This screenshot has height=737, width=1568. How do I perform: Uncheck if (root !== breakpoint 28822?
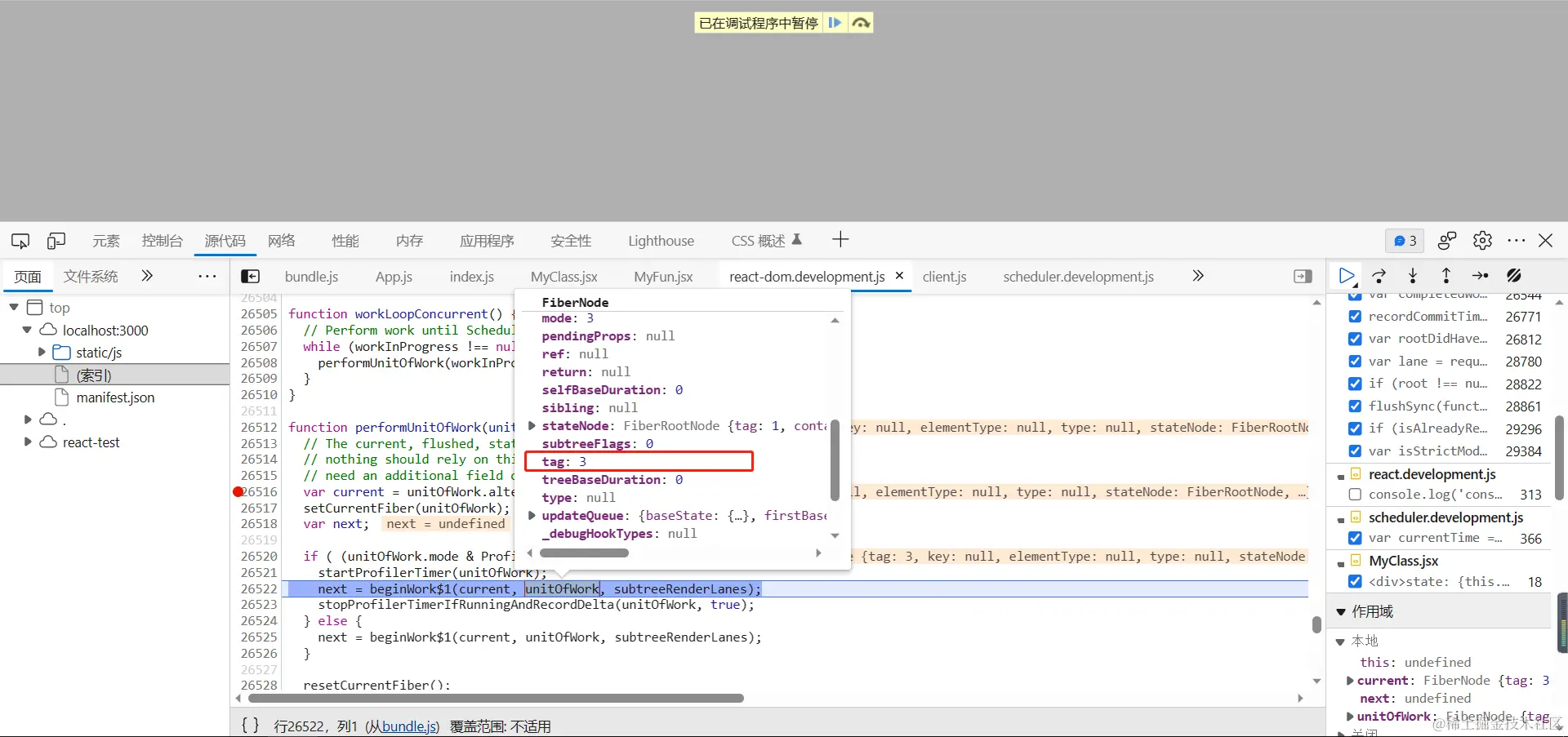[x=1355, y=384]
